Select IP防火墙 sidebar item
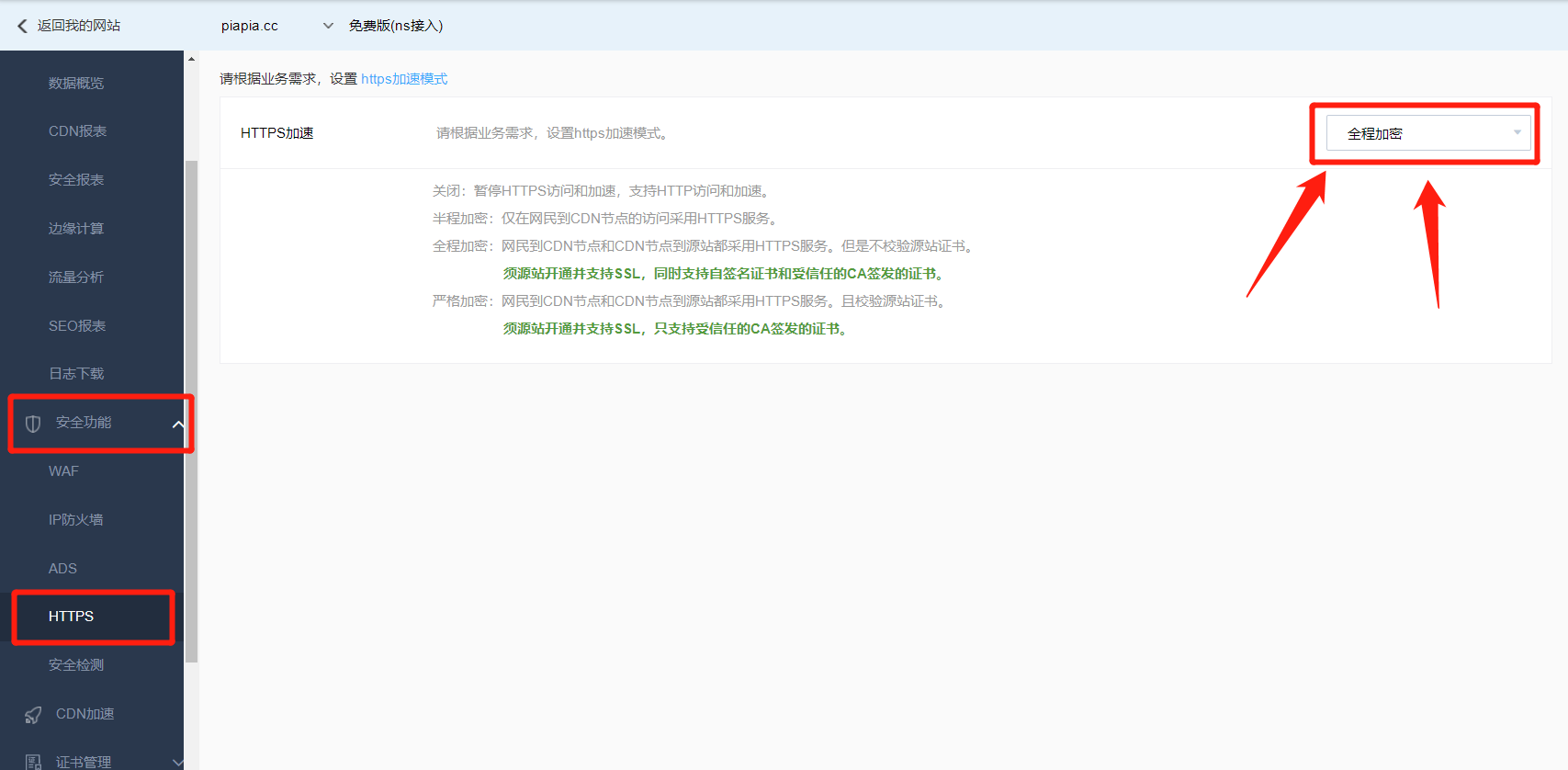This screenshot has width=1568, height=770. click(75, 520)
